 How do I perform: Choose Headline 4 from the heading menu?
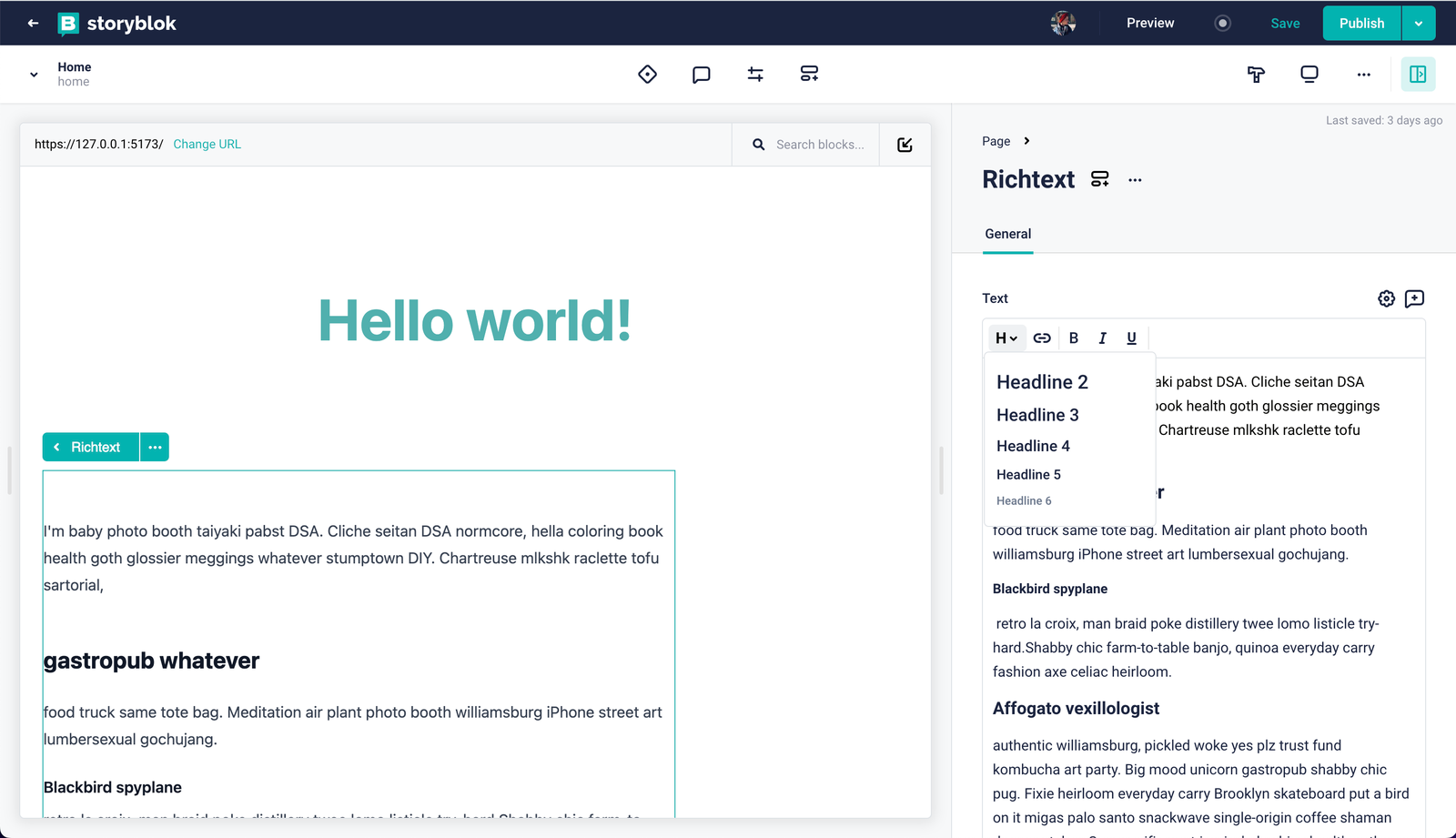(1033, 446)
